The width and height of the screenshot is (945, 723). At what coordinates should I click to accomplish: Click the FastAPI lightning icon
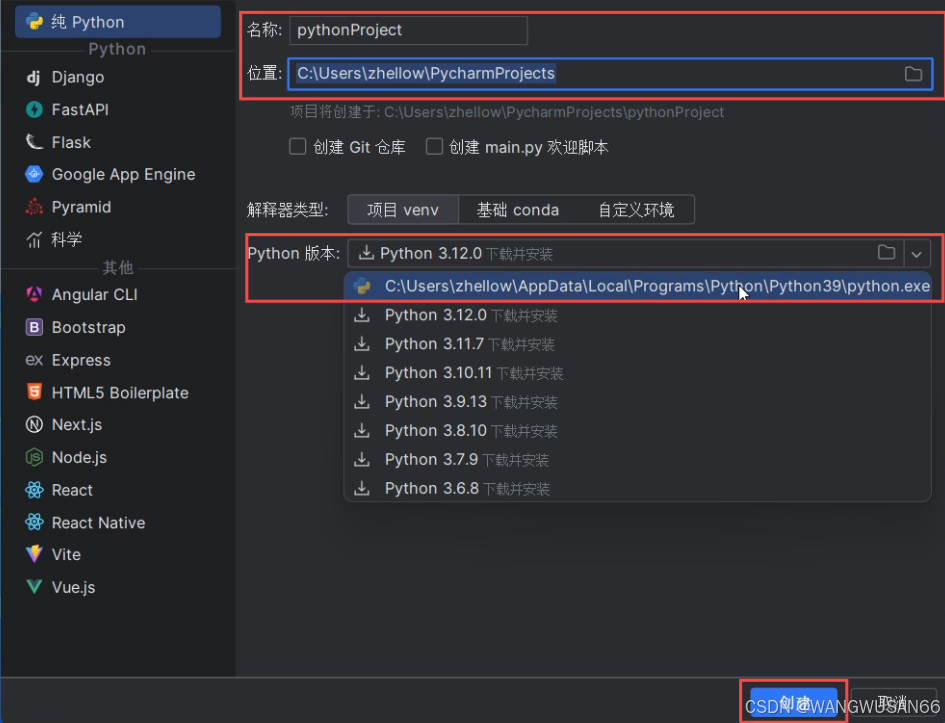click(34, 110)
